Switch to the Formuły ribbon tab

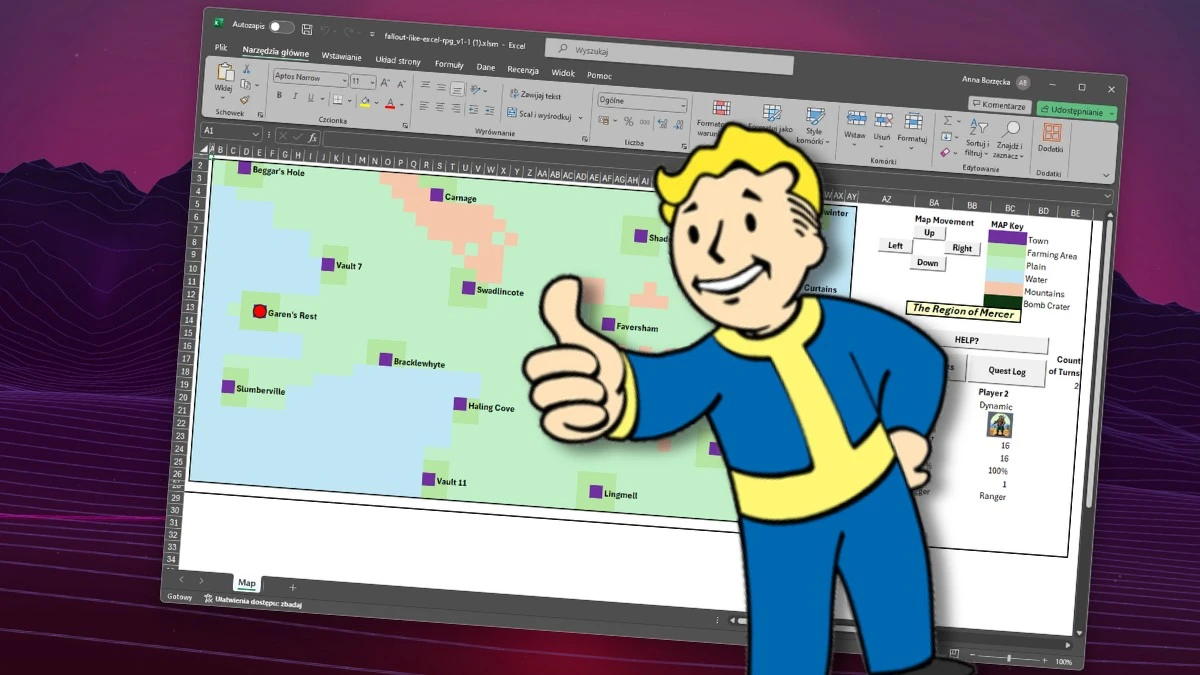pos(448,65)
